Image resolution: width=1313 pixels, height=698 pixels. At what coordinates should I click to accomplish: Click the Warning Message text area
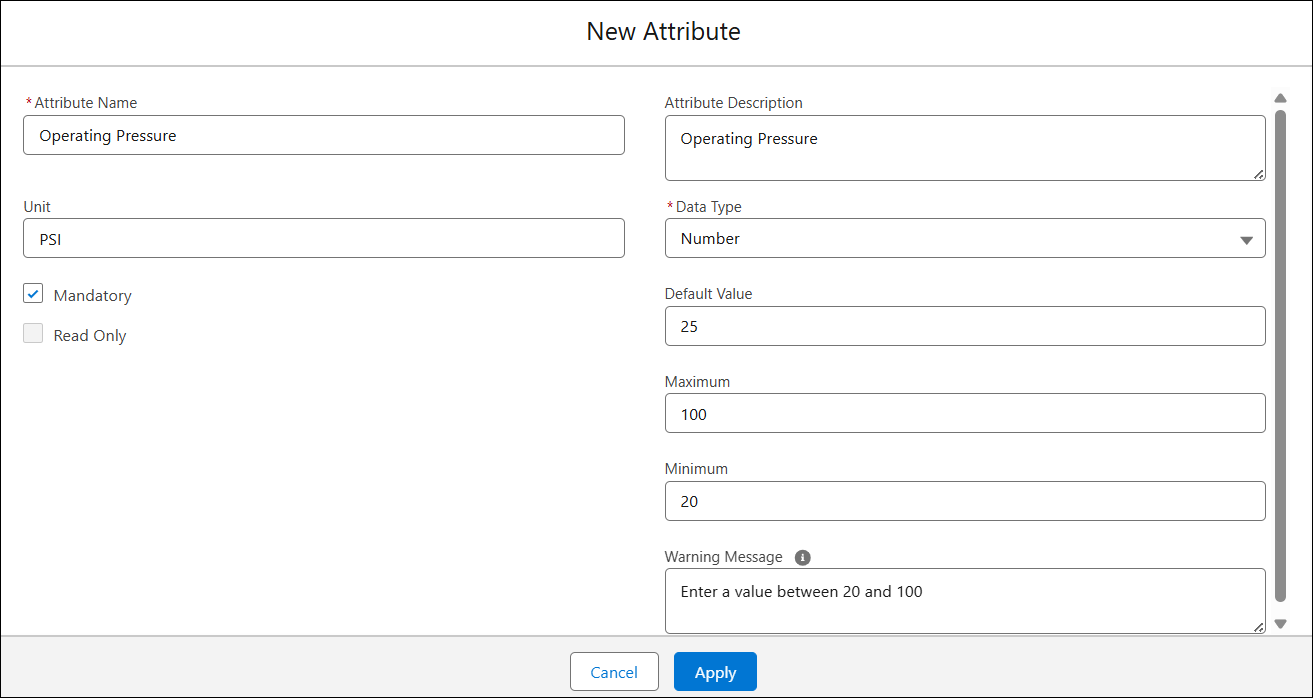click(965, 601)
